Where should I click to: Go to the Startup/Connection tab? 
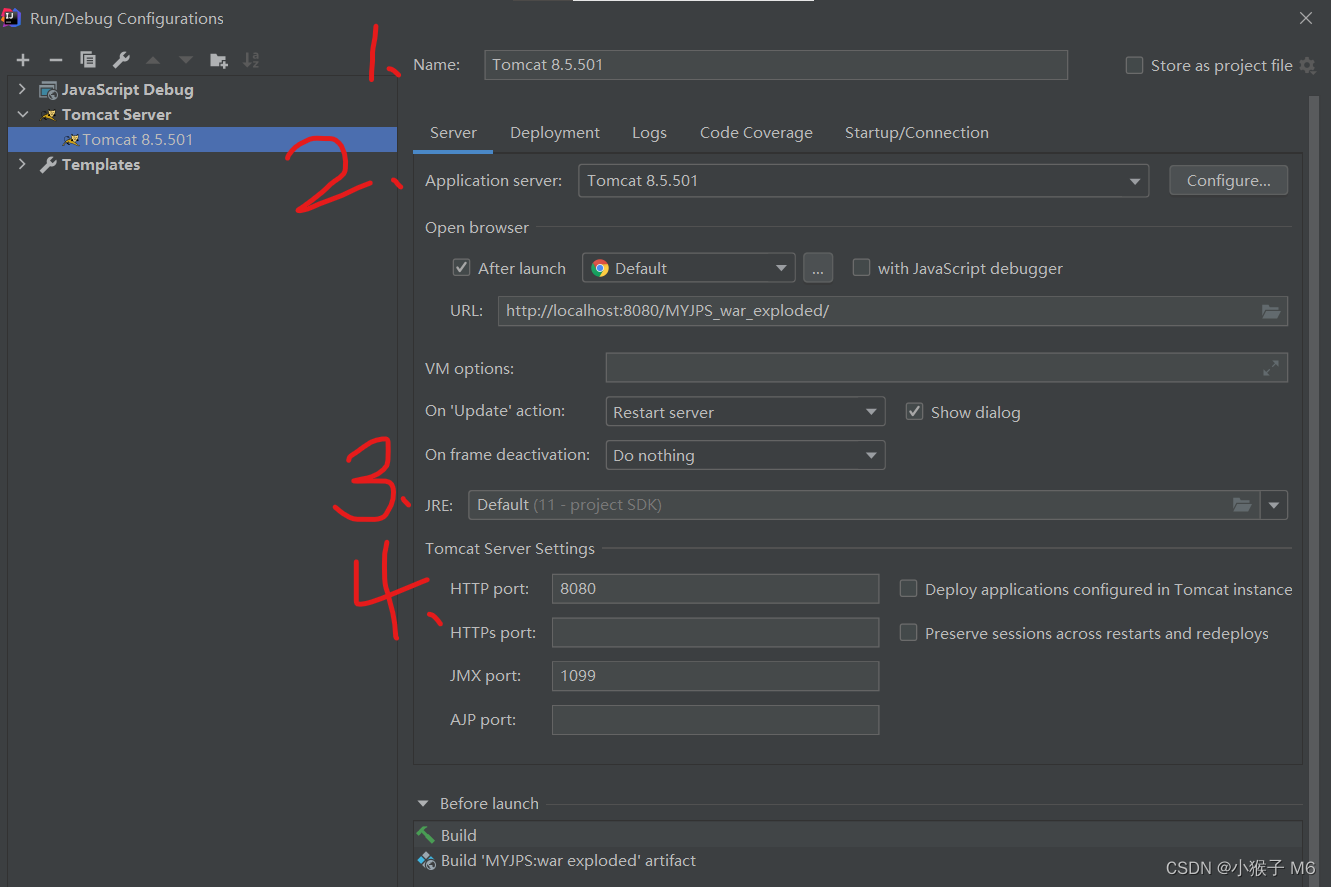tap(917, 133)
